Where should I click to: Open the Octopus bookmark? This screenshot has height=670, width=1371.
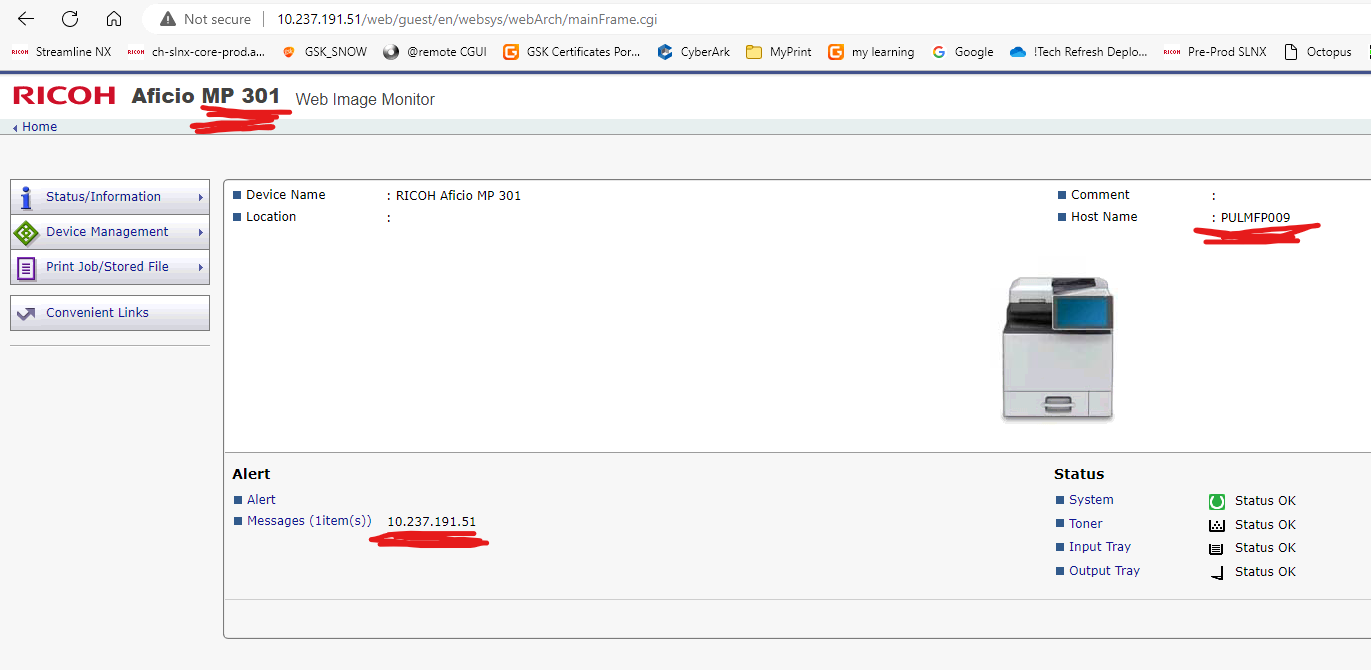(x=1317, y=52)
